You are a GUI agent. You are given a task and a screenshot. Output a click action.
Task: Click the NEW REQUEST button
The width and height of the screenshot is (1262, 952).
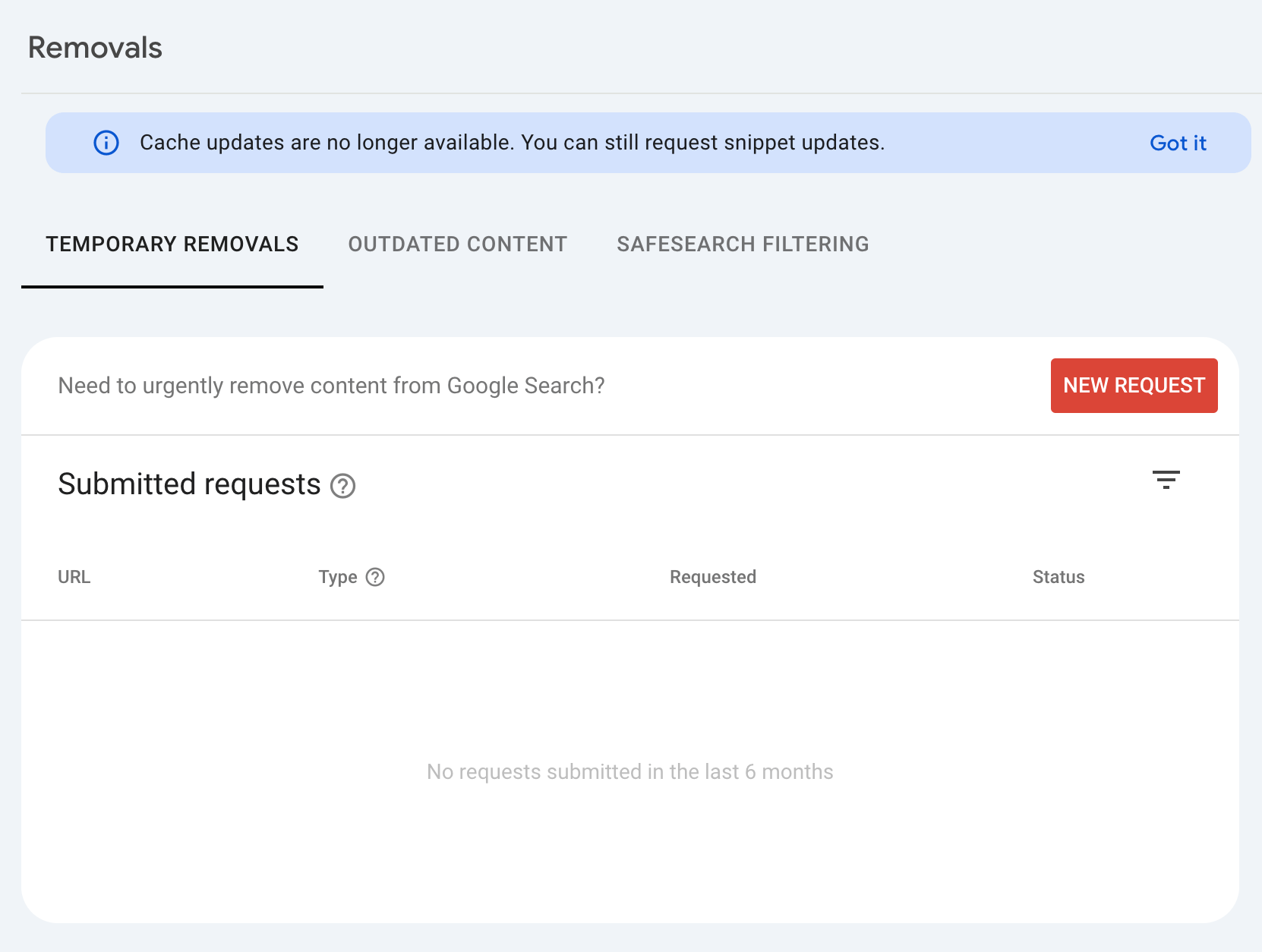pyautogui.click(x=1134, y=385)
